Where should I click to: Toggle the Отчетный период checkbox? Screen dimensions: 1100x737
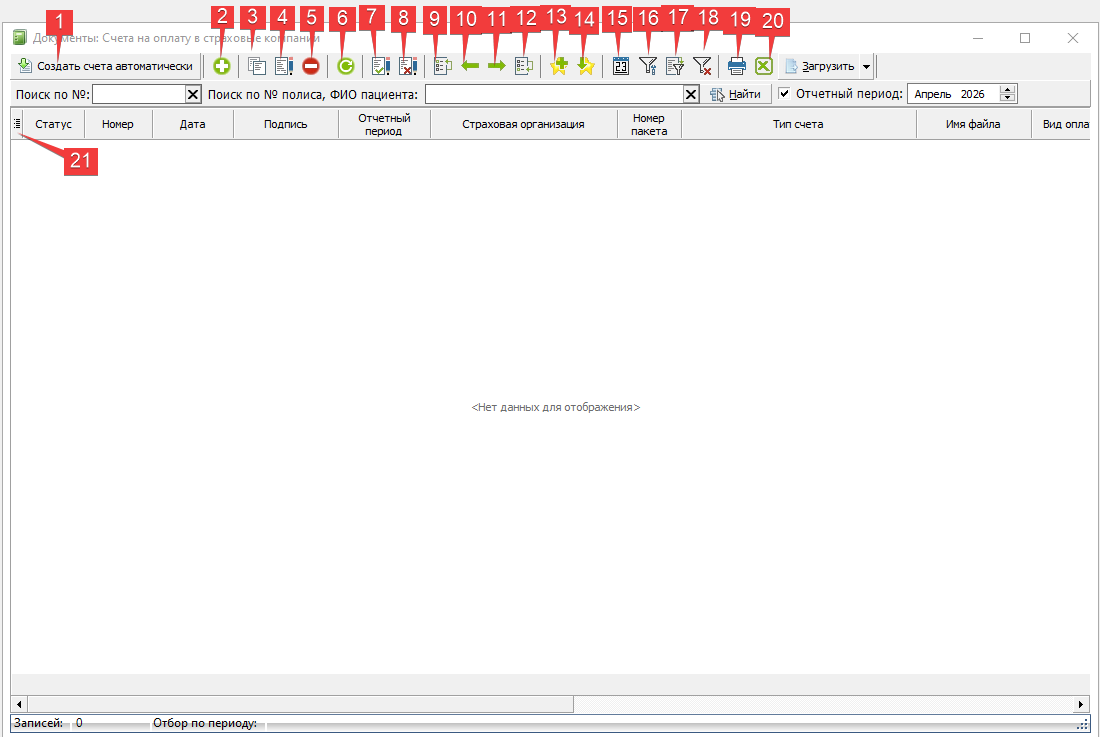[x=785, y=94]
